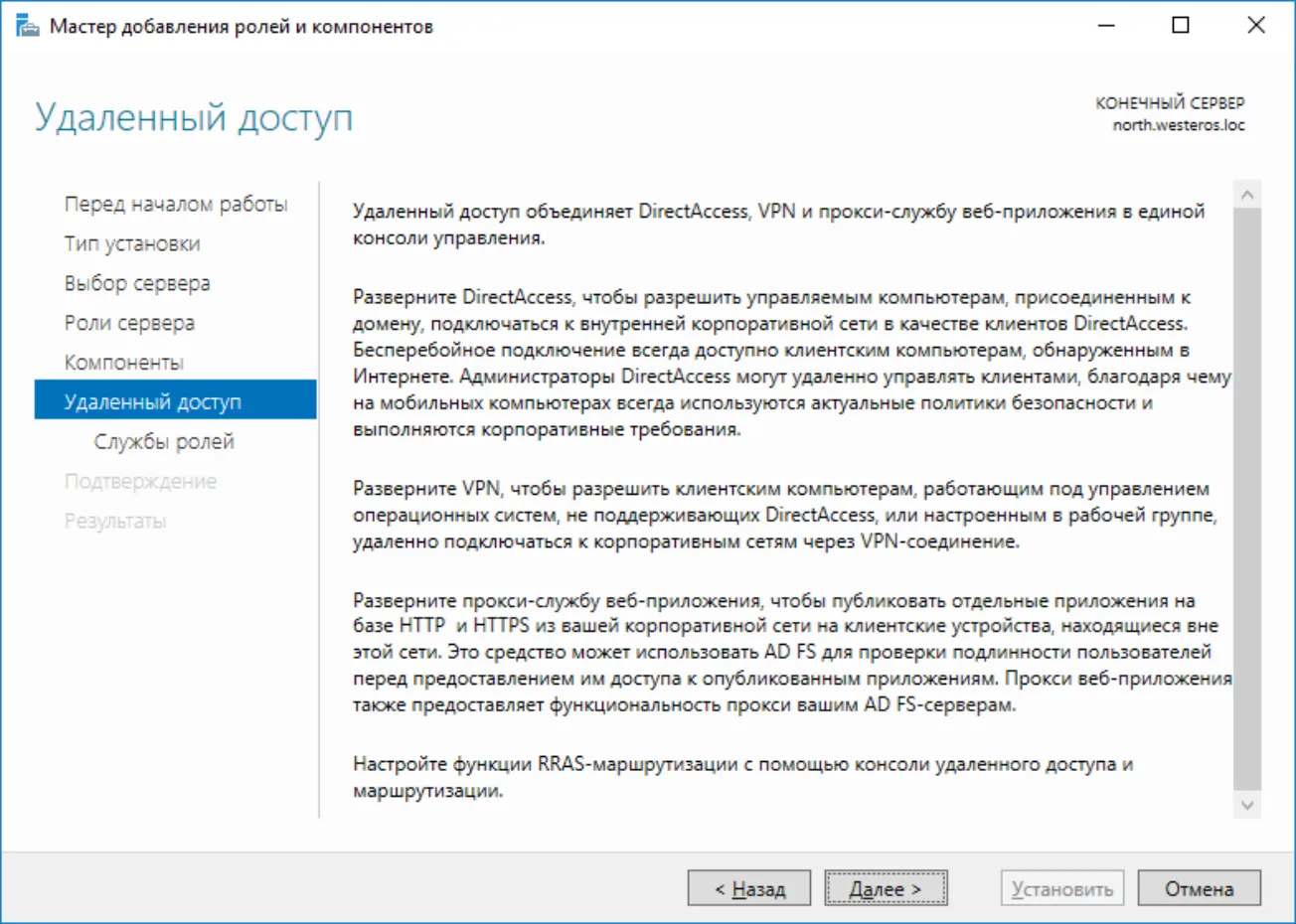The image size is (1296, 924).
Task: Click the '< Назад' button
Action: [749, 888]
